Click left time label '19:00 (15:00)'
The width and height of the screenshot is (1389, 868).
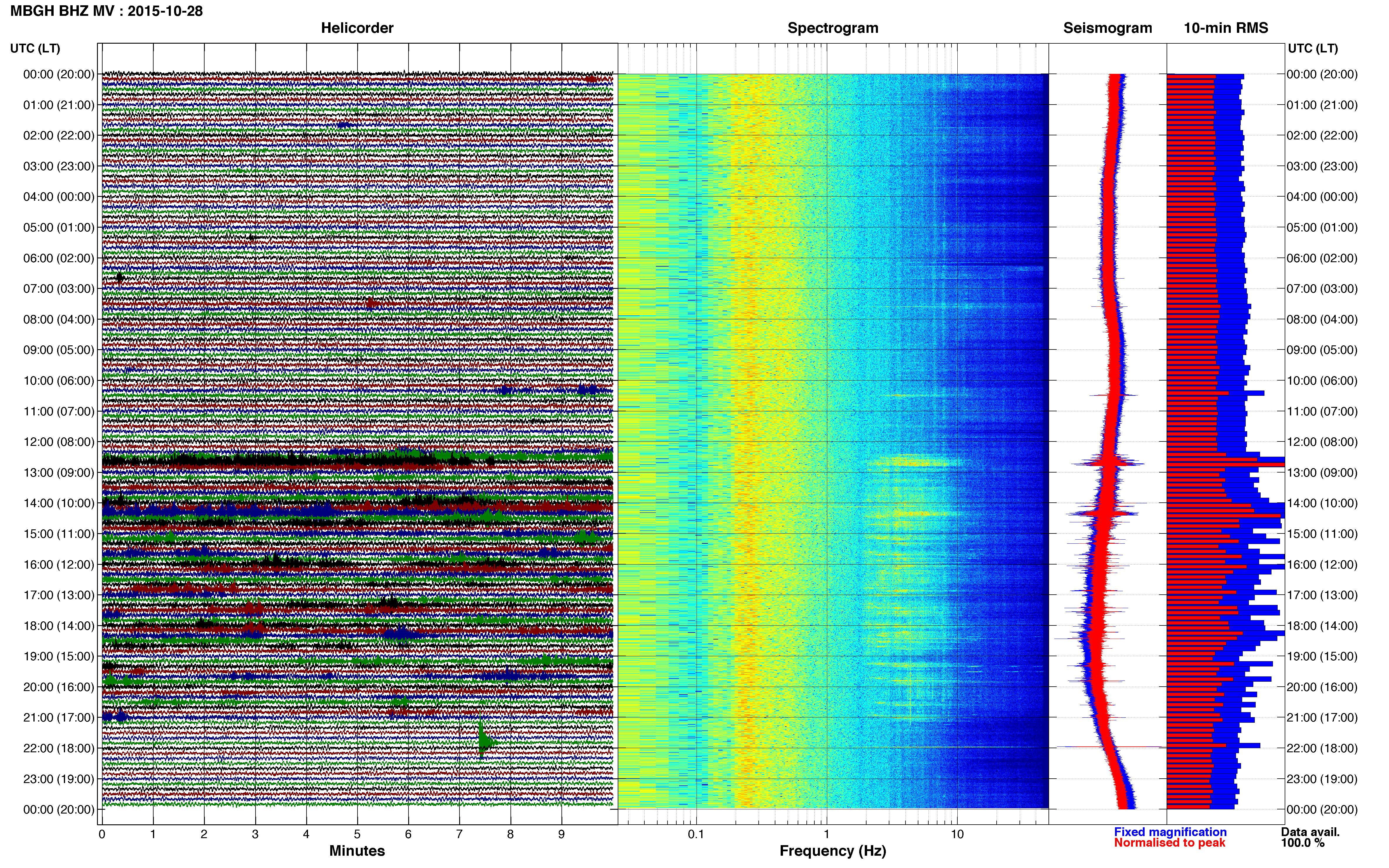click(59, 656)
